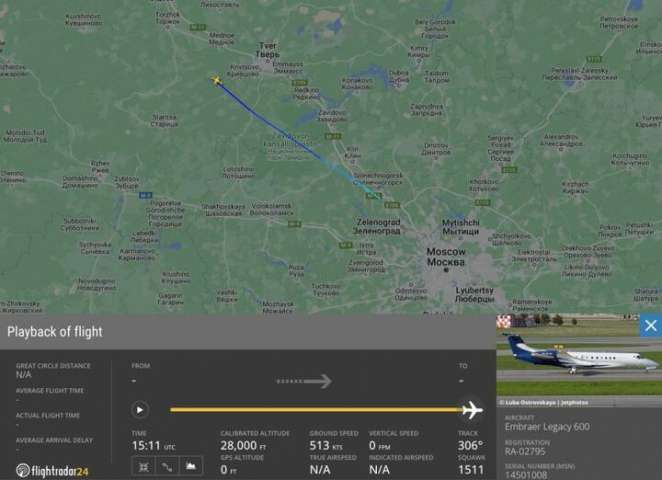Click the Mytishchi label on map
This screenshot has width=662, height=480.
[x=461, y=227]
